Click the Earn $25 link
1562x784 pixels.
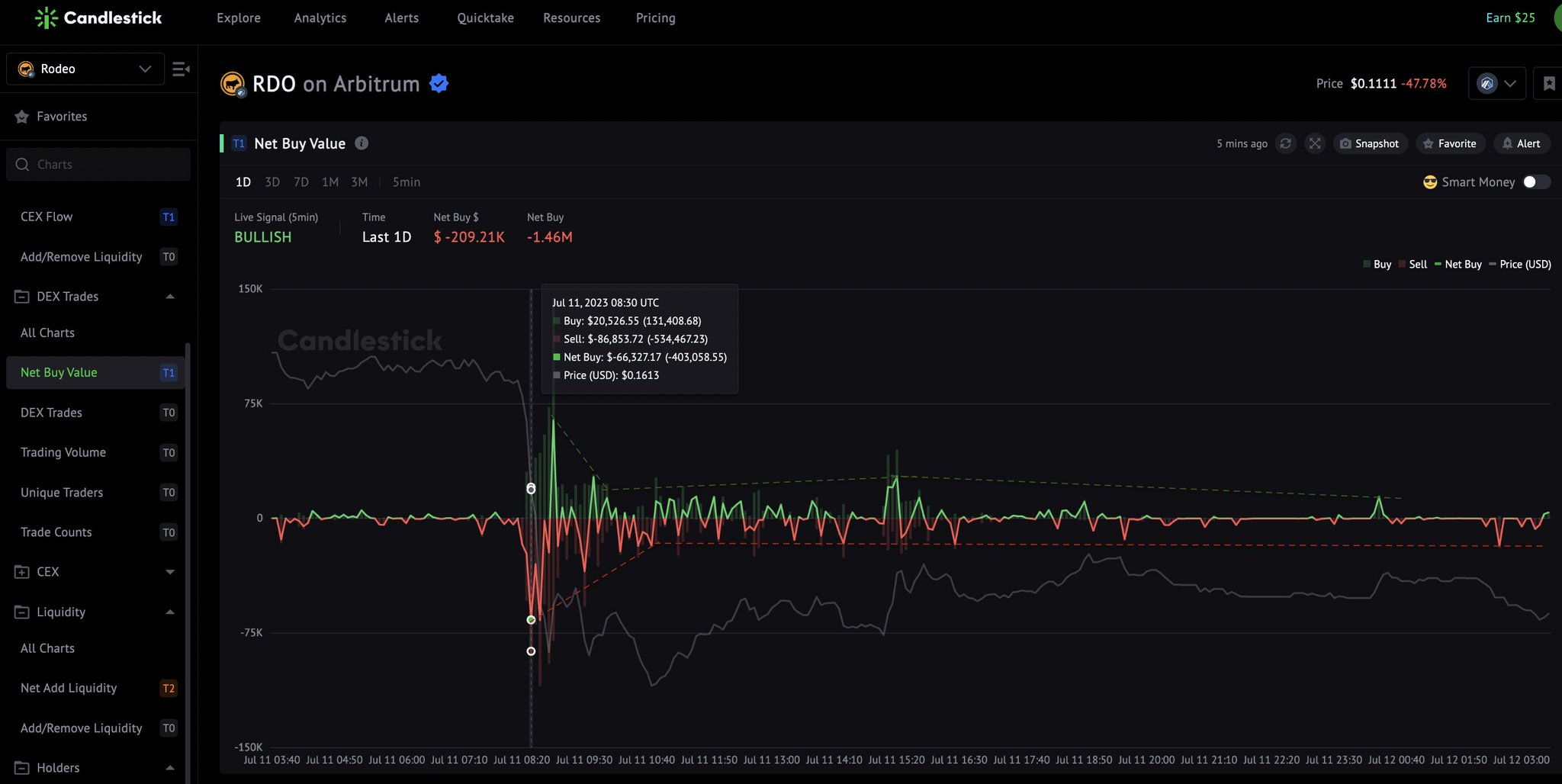point(1510,18)
